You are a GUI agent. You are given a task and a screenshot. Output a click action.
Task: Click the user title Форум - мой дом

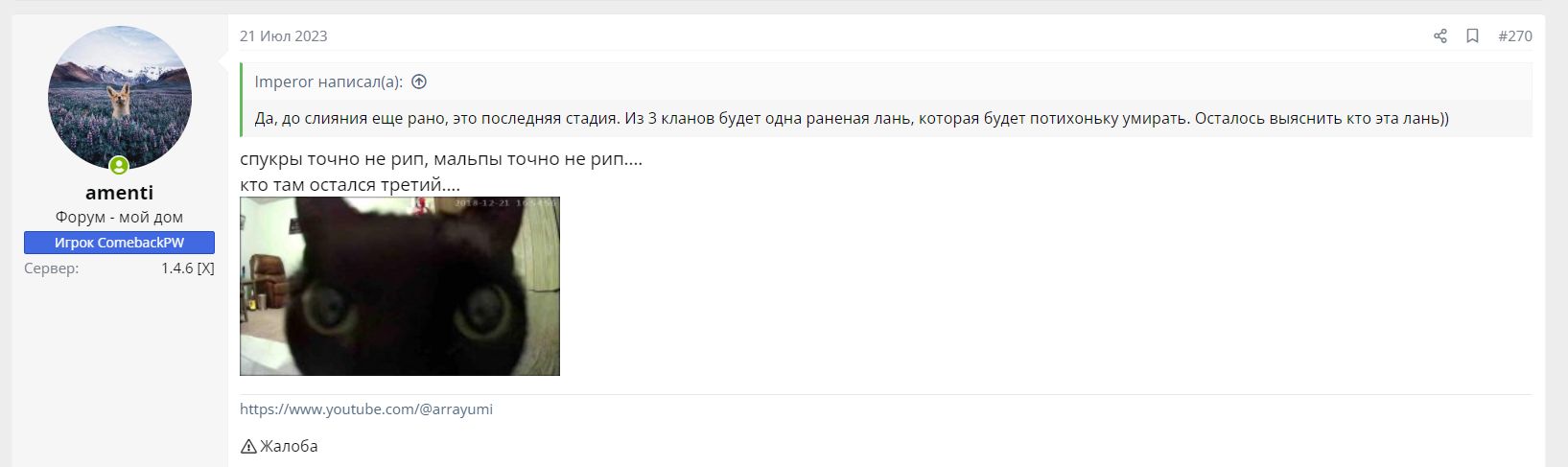pyautogui.click(x=119, y=217)
